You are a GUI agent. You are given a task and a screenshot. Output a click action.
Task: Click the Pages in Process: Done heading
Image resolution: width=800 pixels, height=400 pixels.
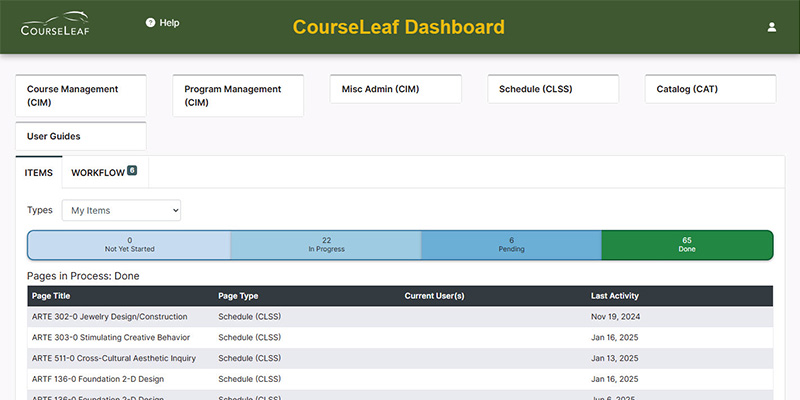83,276
